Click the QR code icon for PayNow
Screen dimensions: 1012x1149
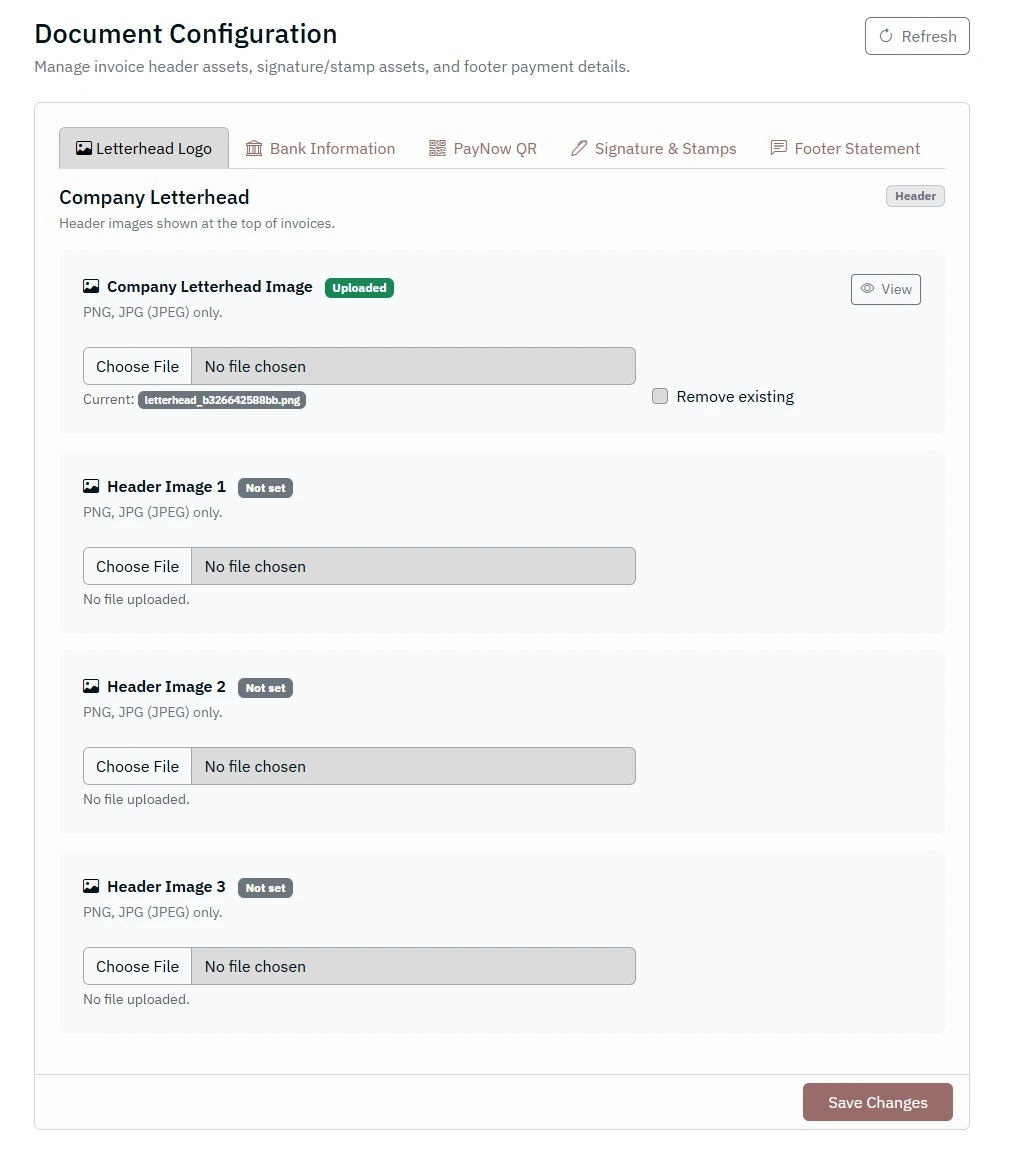(437, 148)
